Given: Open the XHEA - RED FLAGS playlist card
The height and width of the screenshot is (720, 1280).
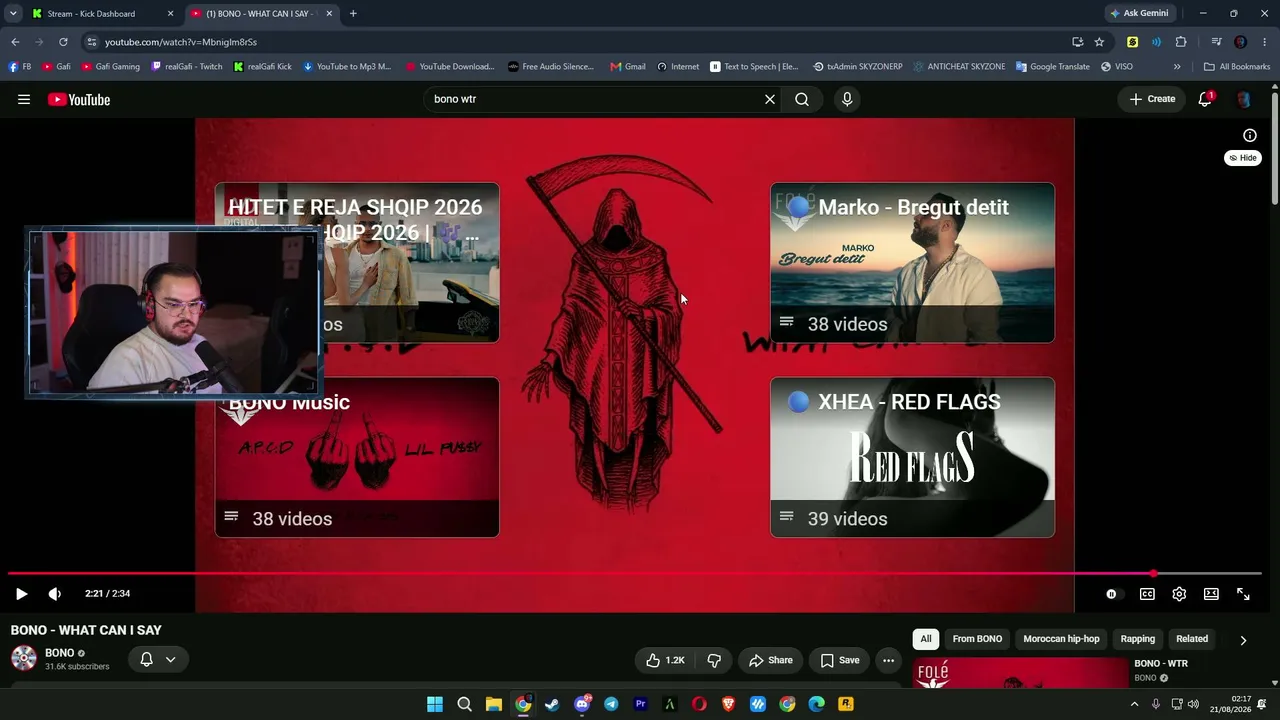Looking at the screenshot, I should coord(912,457).
